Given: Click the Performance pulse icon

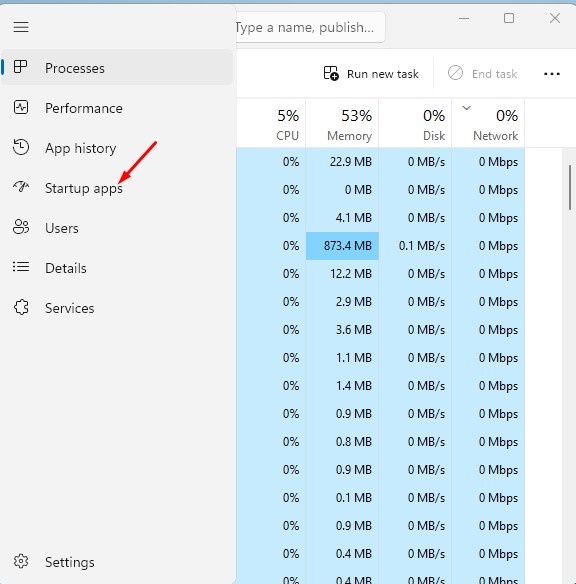Looking at the screenshot, I should tap(21, 107).
